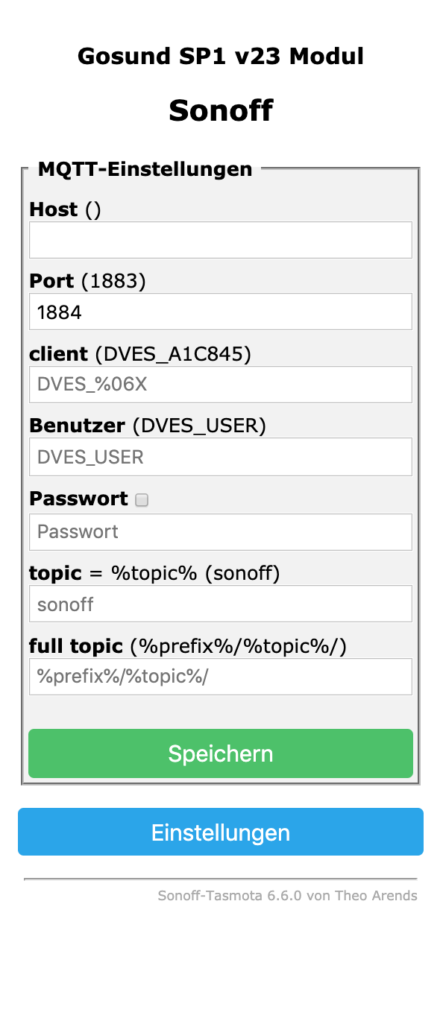Click the bold Host label
The image size is (443, 1024).
click(x=54, y=210)
